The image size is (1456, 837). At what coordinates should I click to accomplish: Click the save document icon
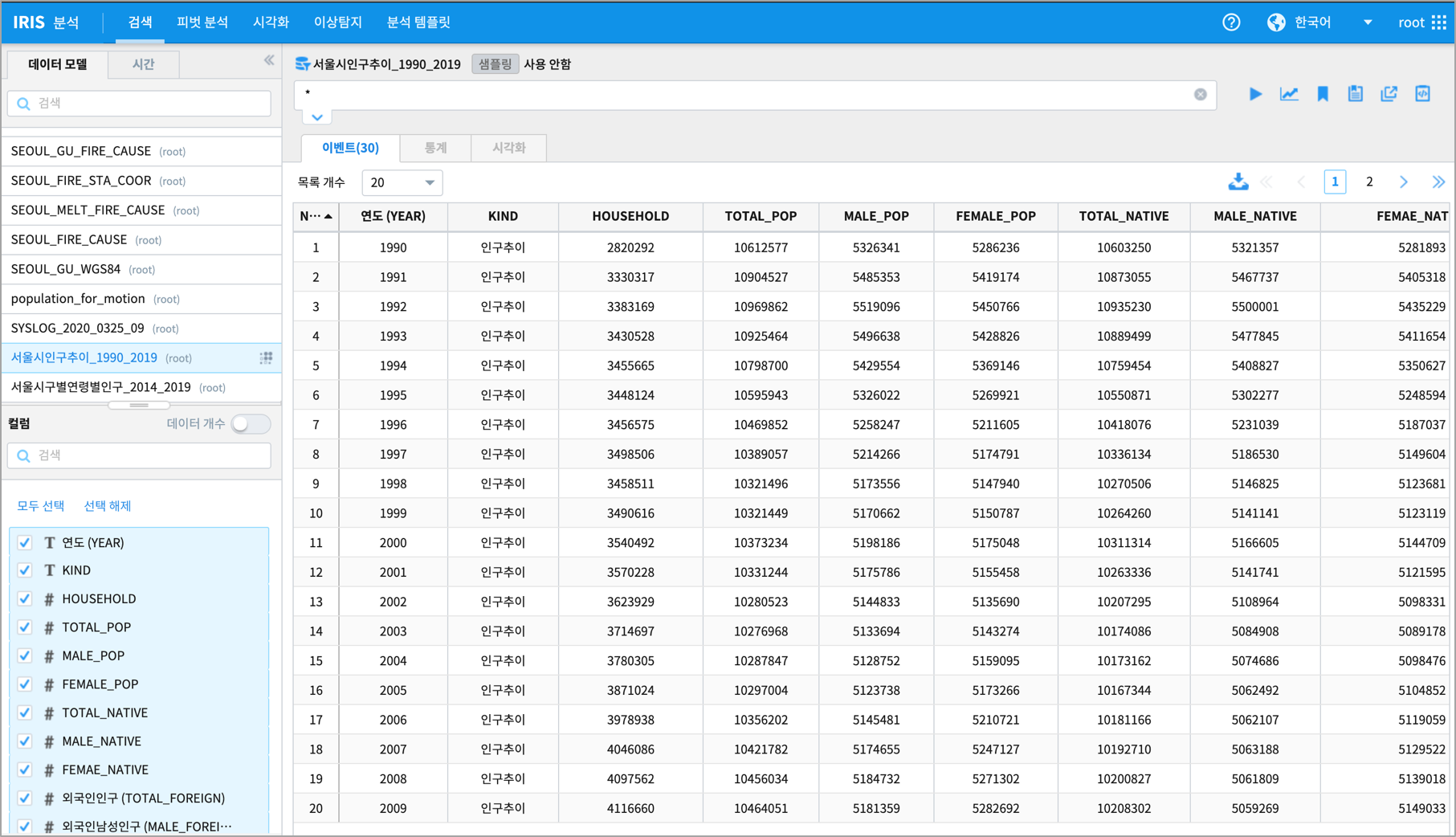1356,94
